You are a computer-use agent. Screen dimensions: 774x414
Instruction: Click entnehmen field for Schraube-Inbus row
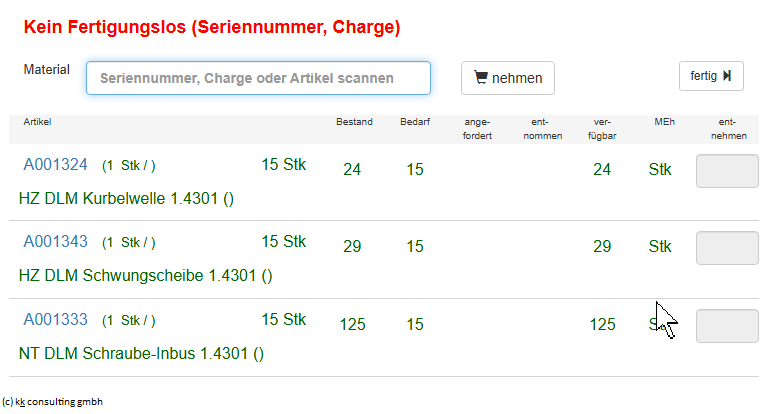tap(727, 326)
